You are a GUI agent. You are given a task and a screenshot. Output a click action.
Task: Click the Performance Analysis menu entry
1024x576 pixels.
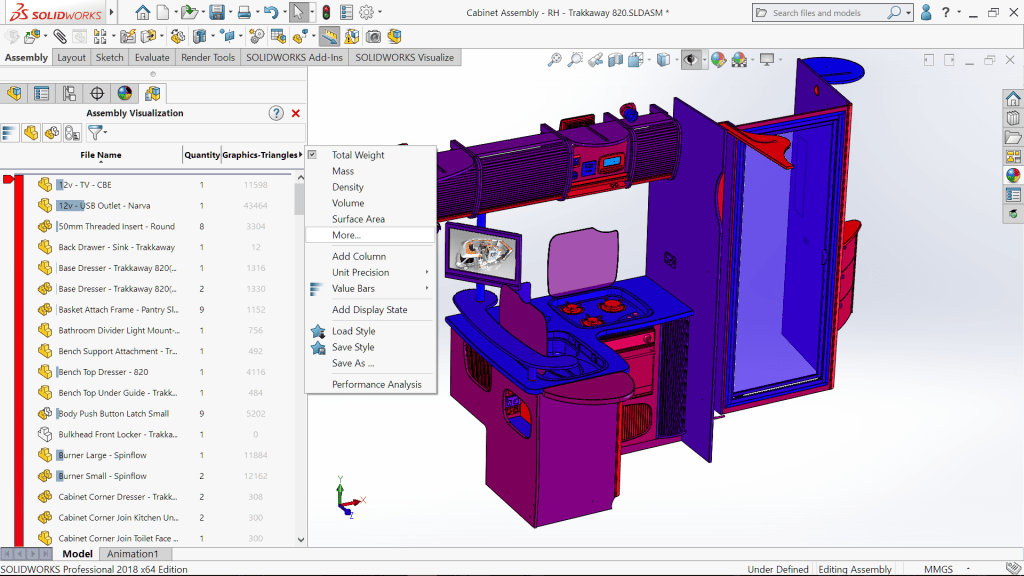377,384
